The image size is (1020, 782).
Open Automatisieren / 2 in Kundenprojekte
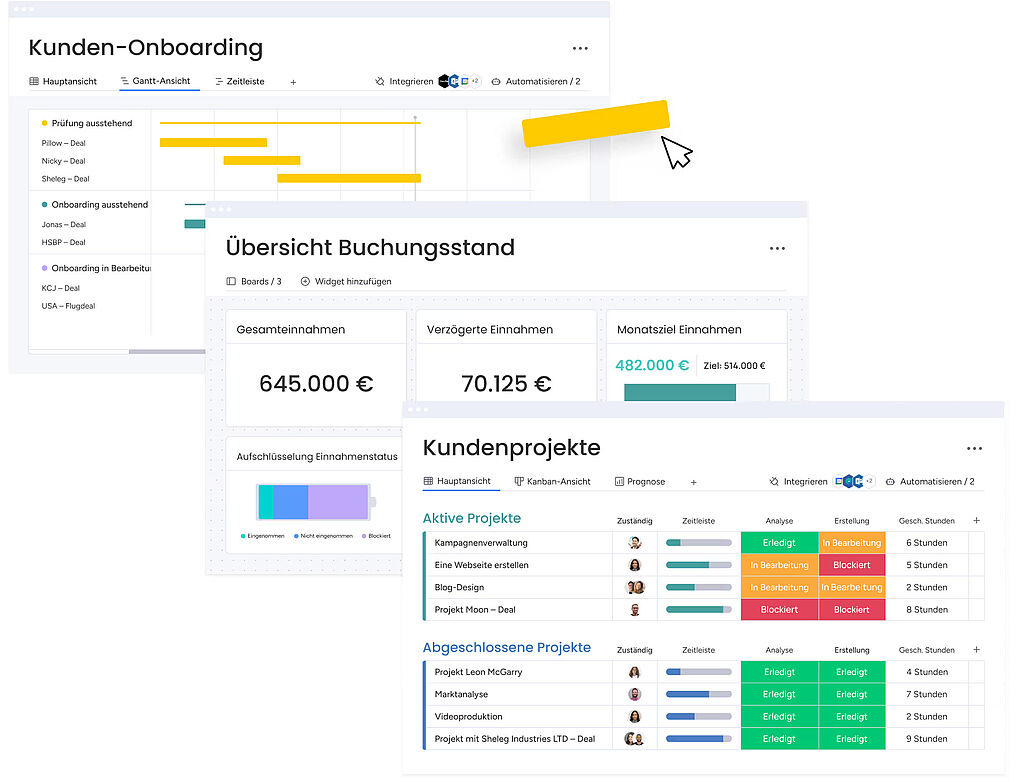pos(929,482)
